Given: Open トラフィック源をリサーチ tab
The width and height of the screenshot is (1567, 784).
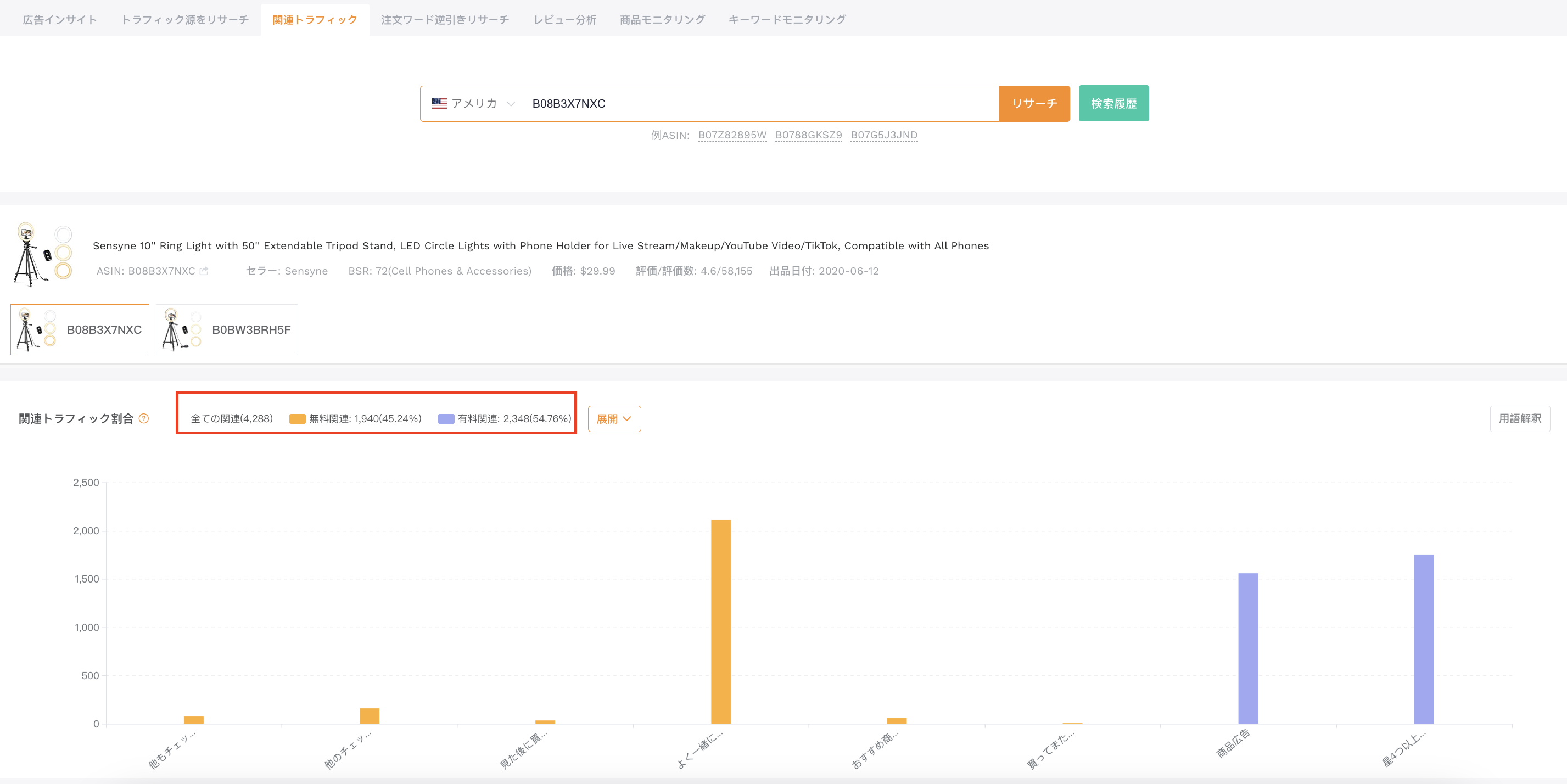Looking at the screenshot, I should click(x=185, y=19).
